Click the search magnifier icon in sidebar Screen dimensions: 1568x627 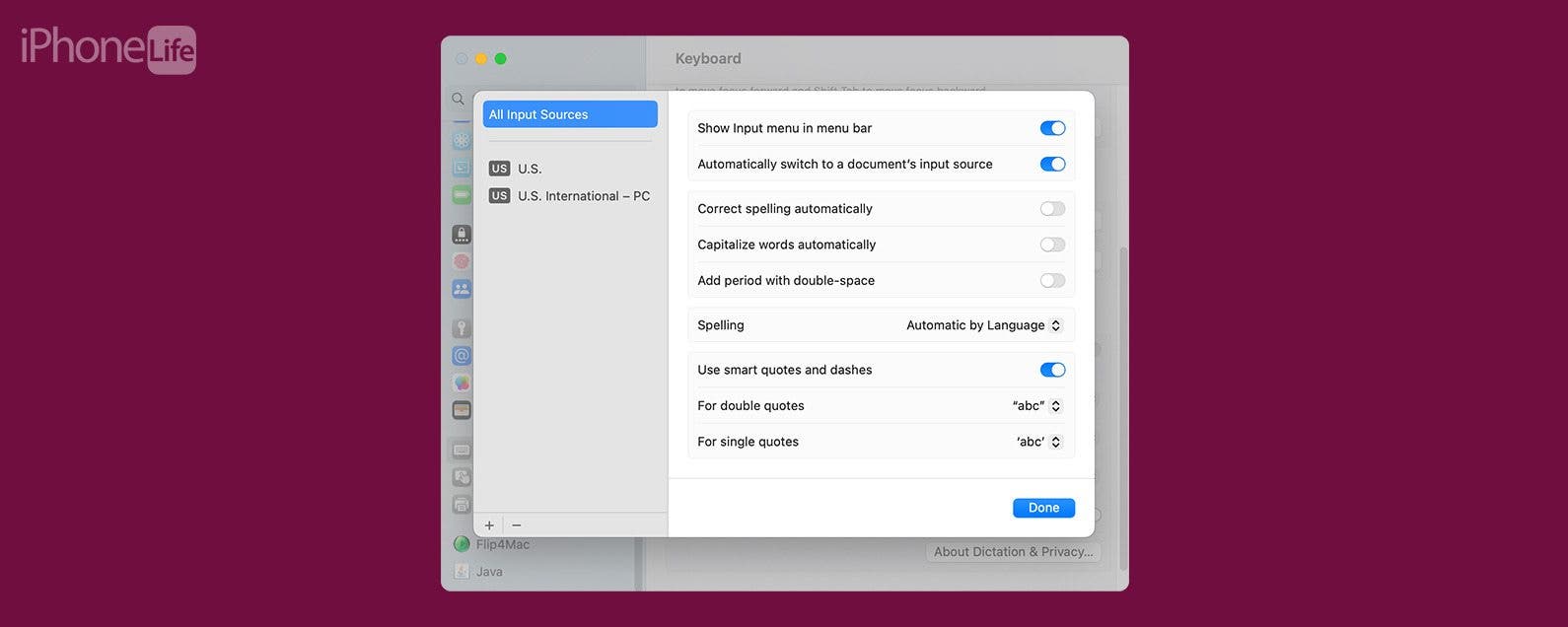tap(458, 99)
